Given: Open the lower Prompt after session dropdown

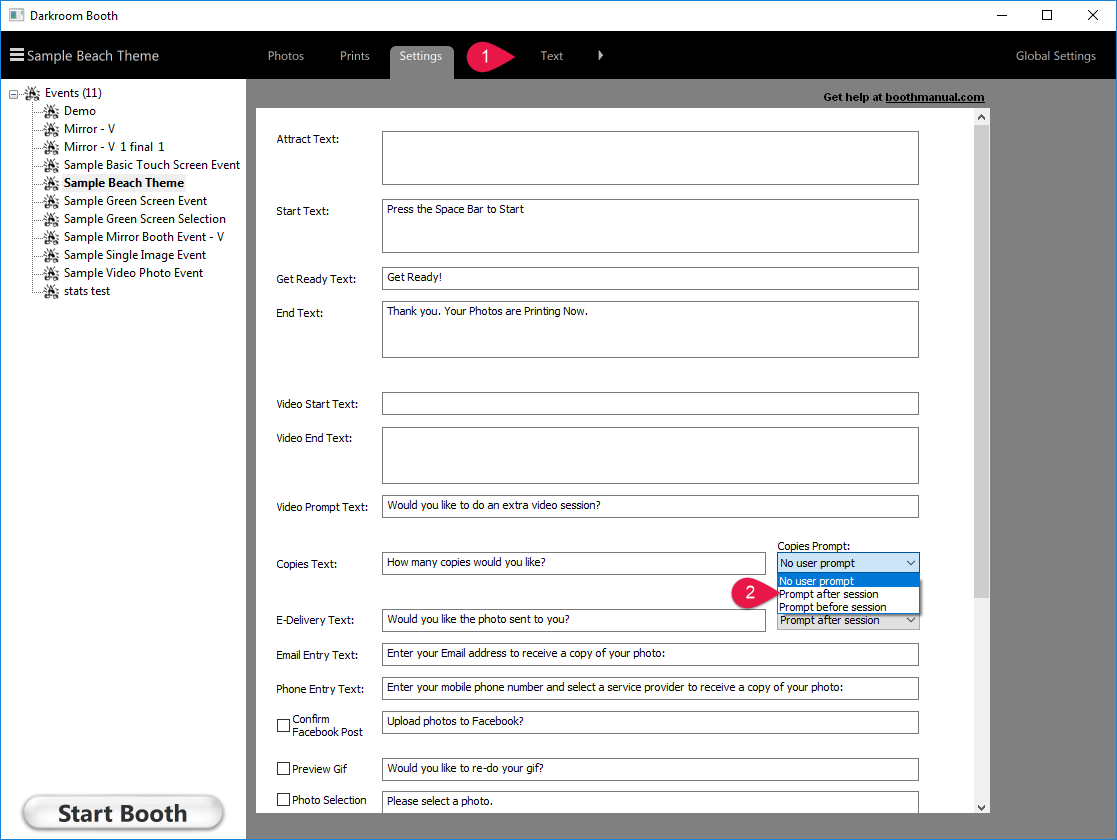Looking at the screenshot, I should (x=847, y=620).
